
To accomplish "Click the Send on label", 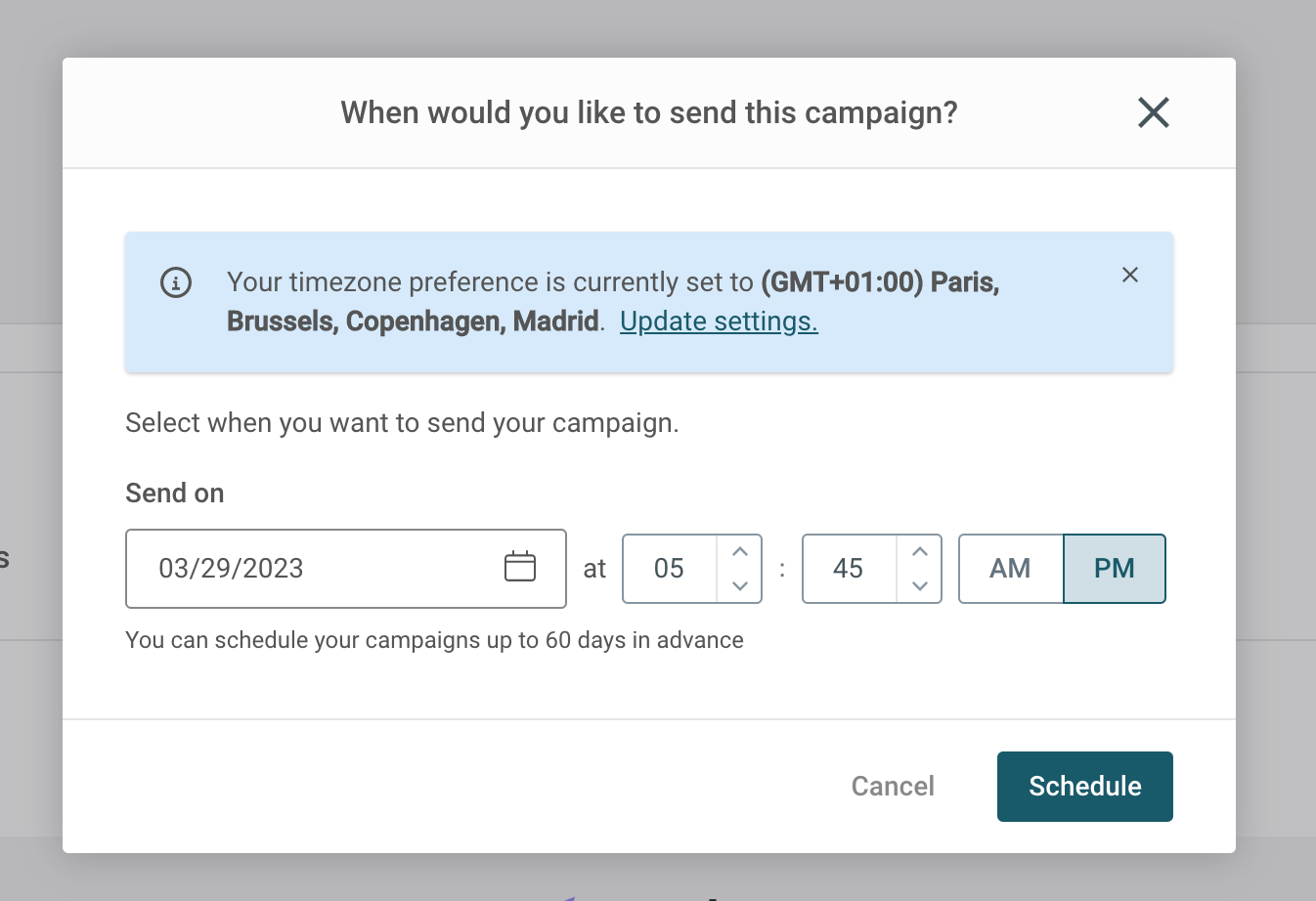I will point(175,493).
